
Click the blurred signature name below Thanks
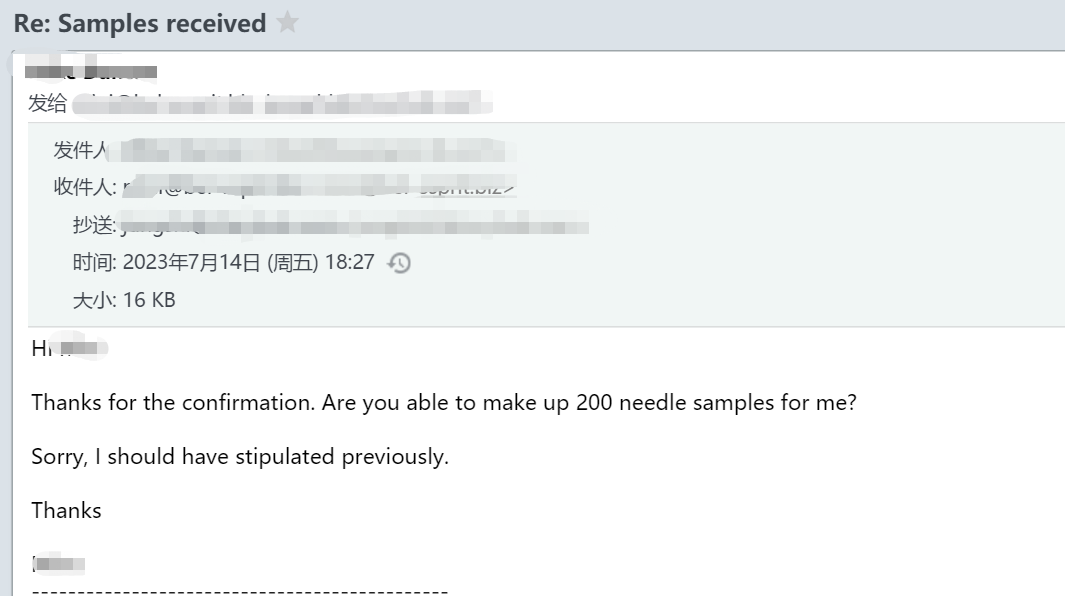tap(58, 563)
